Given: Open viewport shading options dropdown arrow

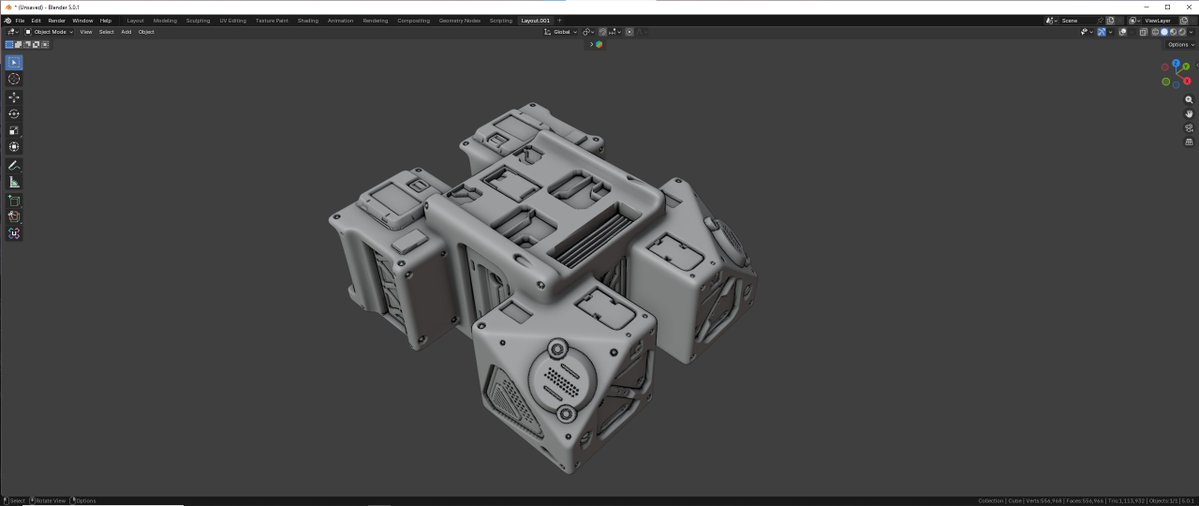Looking at the screenshot, I should [1191, 31].
